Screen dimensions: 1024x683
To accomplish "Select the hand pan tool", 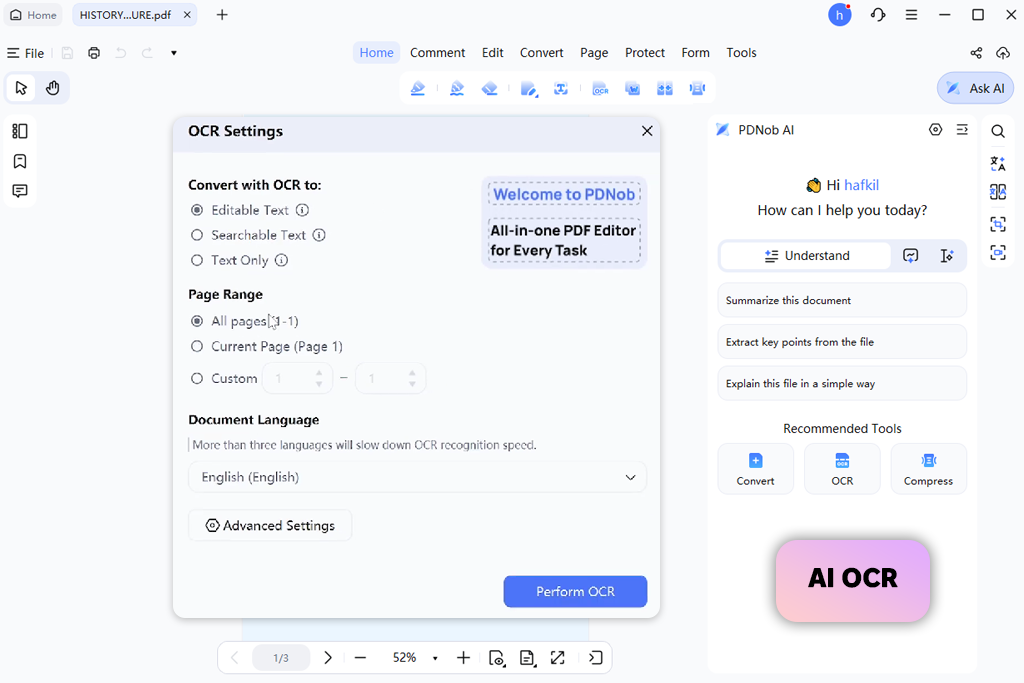I will 52,87.
